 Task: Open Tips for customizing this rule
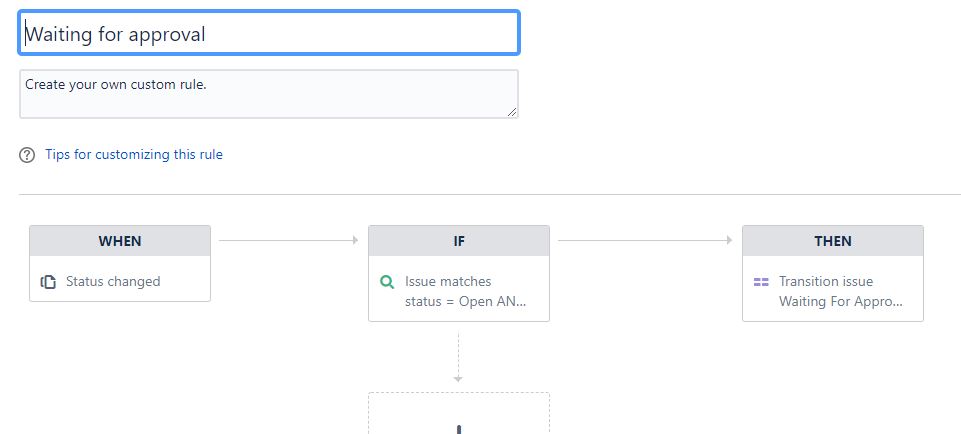[134, 154]
